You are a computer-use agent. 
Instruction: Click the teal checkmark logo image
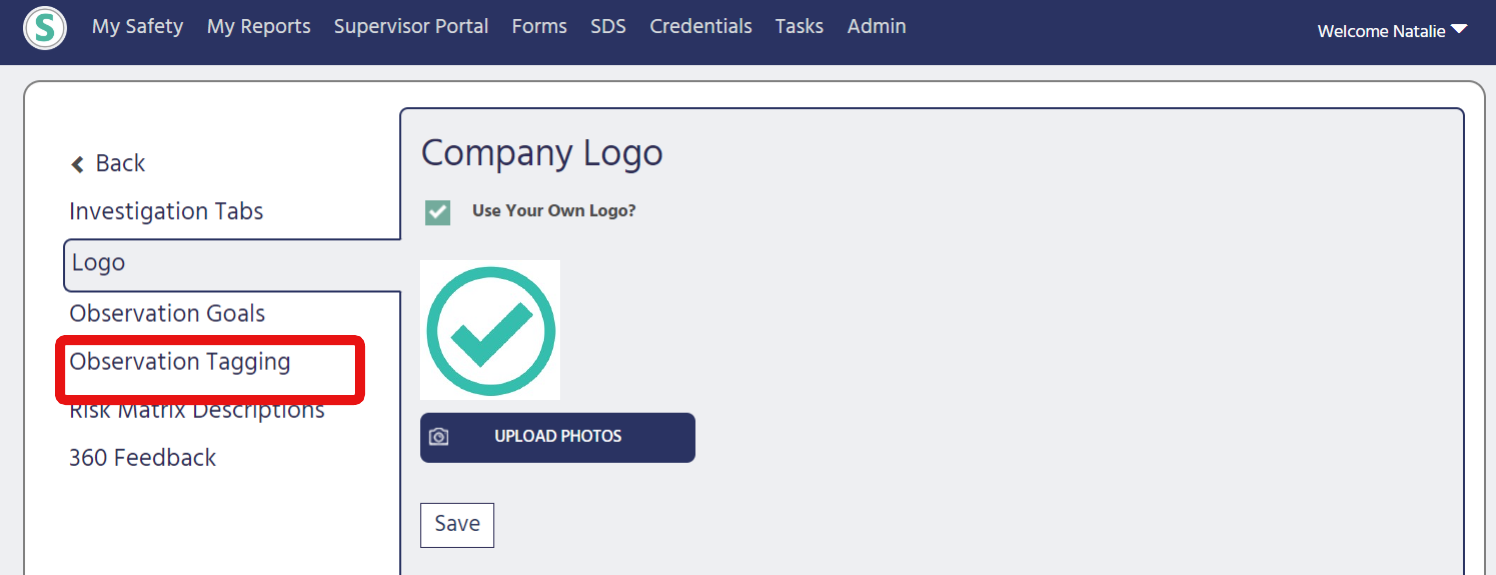coord(490,330)
